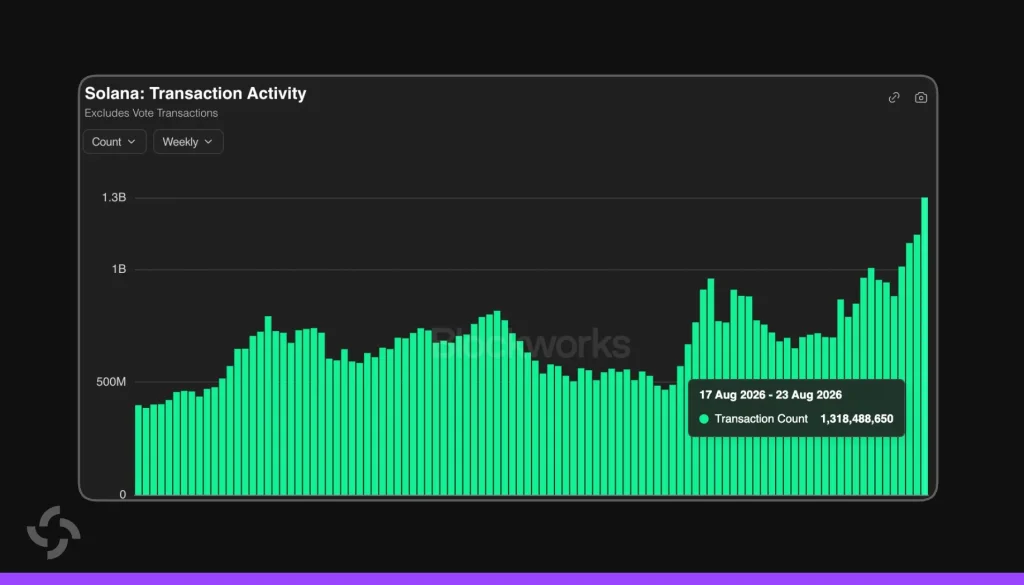Click the 500M axis label
Screen dimensions: 1024x585
coord(111,382)
